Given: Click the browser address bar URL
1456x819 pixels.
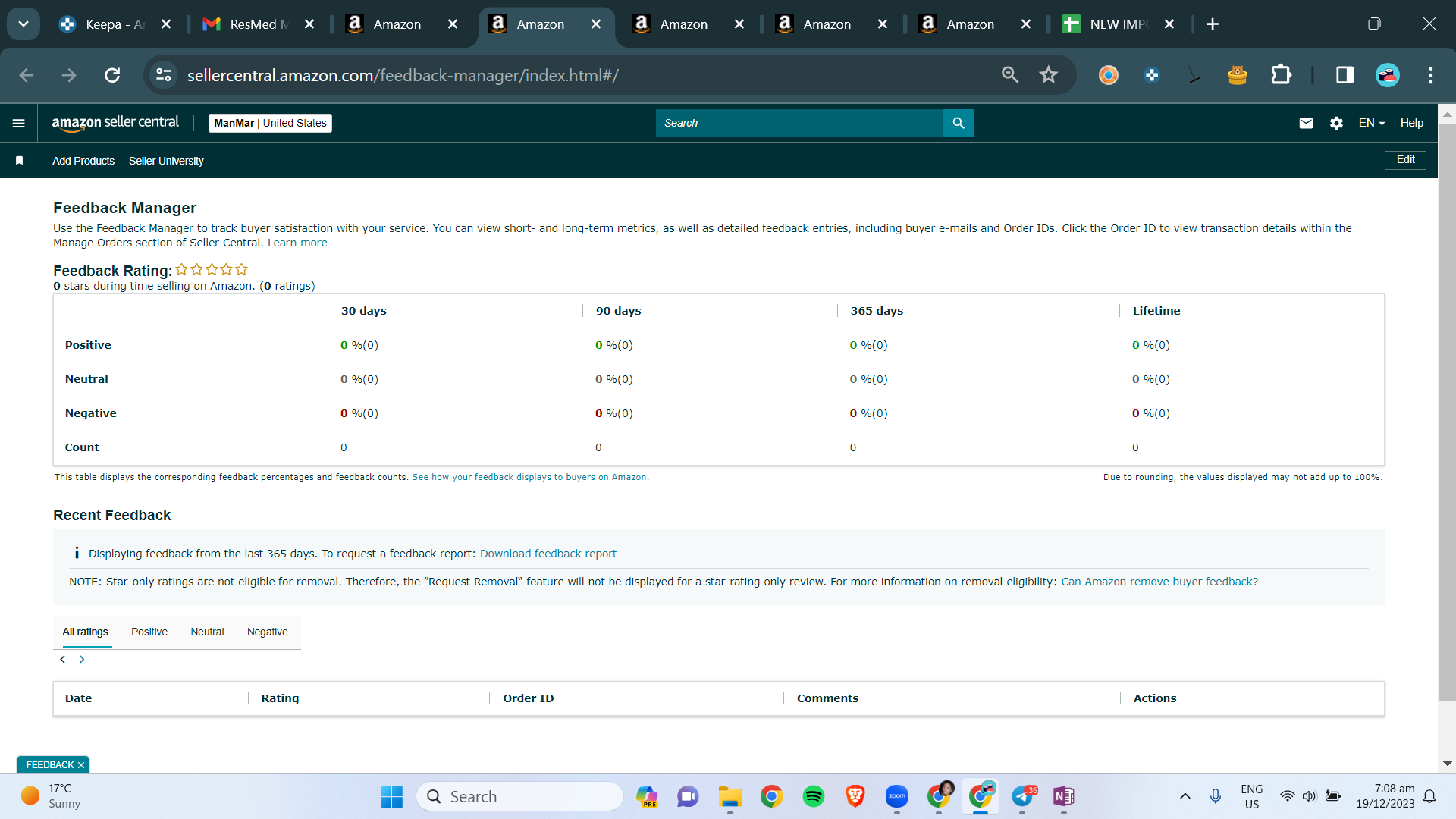Looking at the screenshot, I should click(403, 75).
